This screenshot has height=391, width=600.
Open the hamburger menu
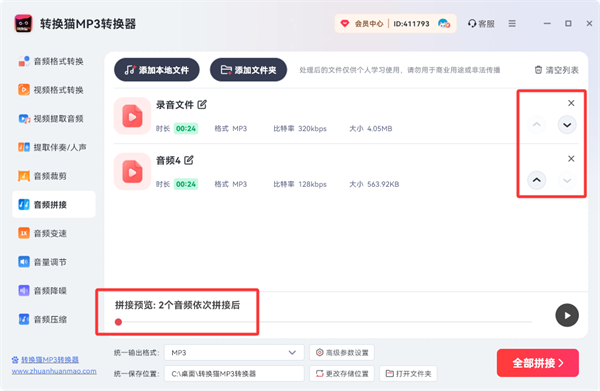[x=512, y=24]
